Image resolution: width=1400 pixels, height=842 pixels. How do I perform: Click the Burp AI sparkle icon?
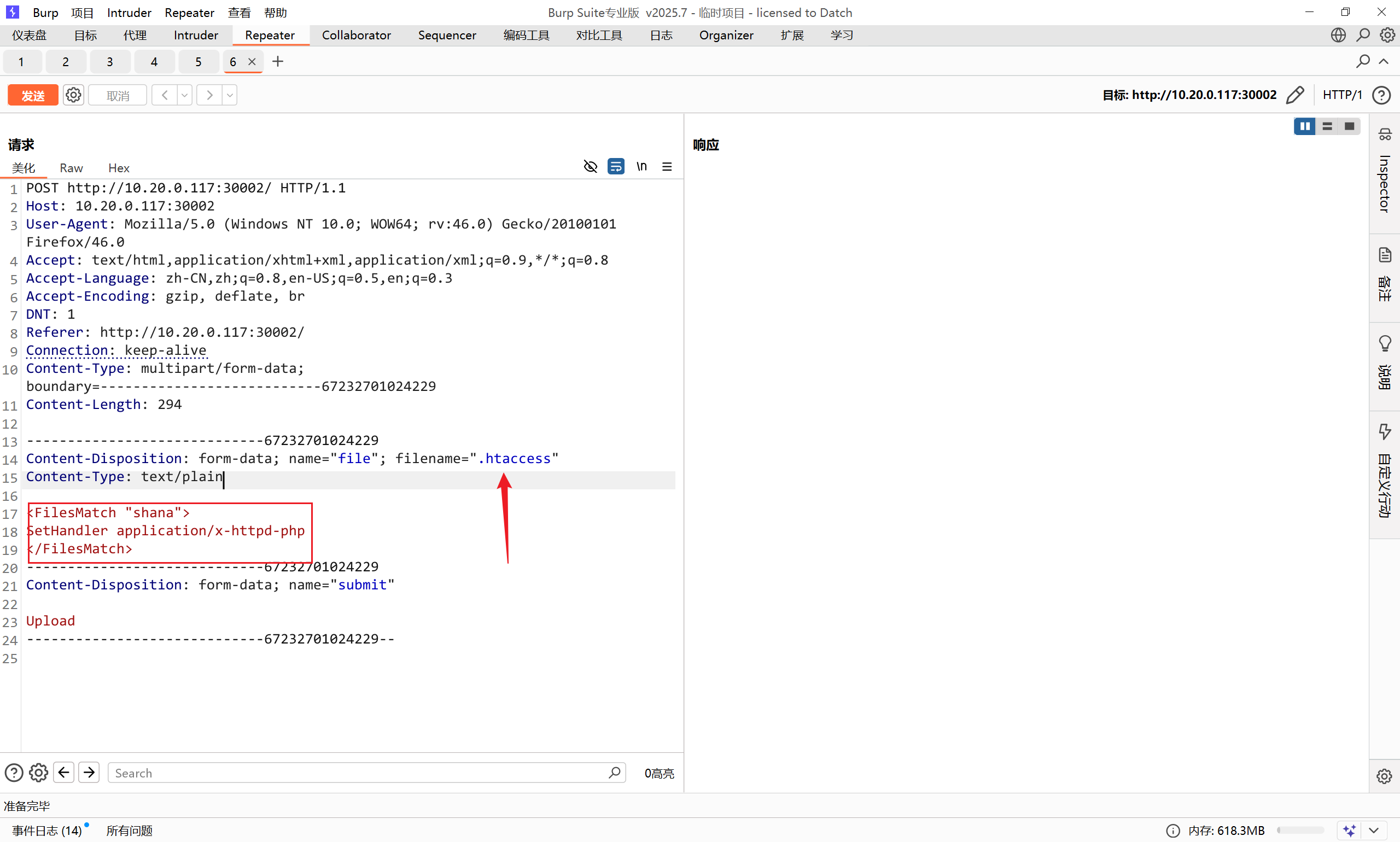pos(1350,830)
